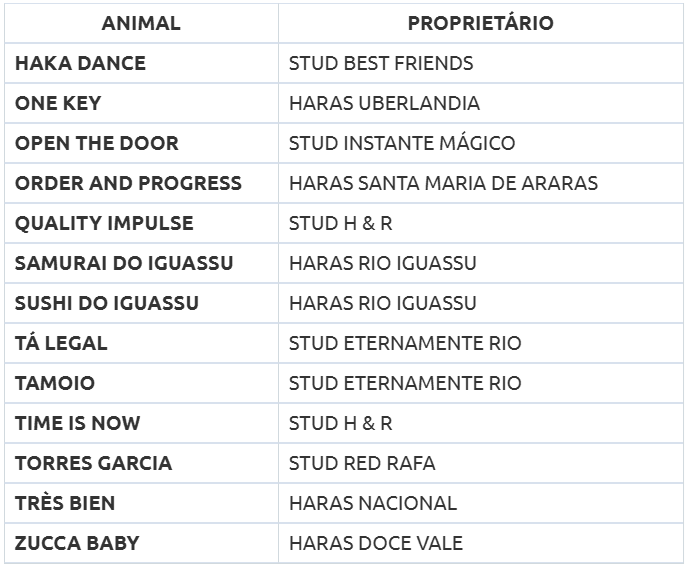Viewport: 686px width, 567px height.
Task: Click owner HARAS UBERLANDIA
Action: [x=384, y=103]
